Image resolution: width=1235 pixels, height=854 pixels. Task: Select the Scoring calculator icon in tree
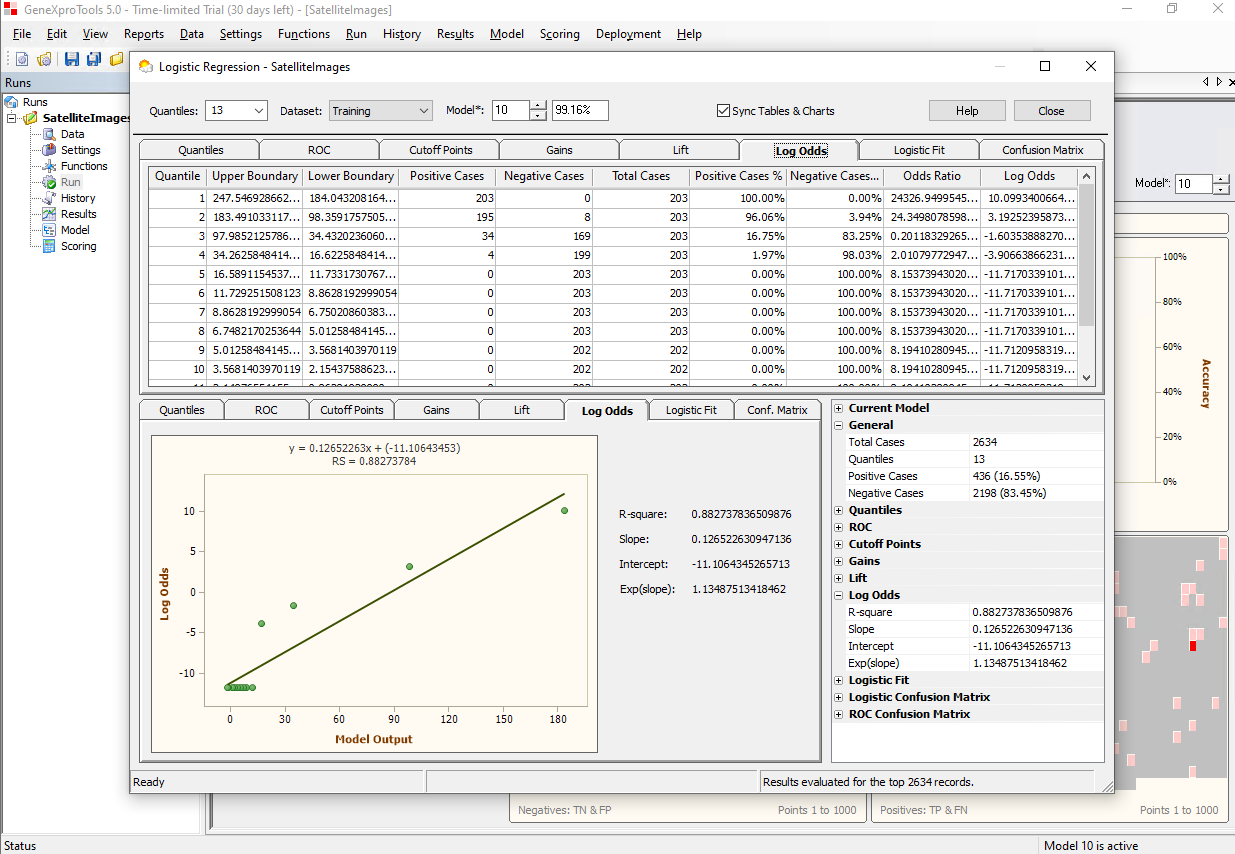[x=49, y=246]
